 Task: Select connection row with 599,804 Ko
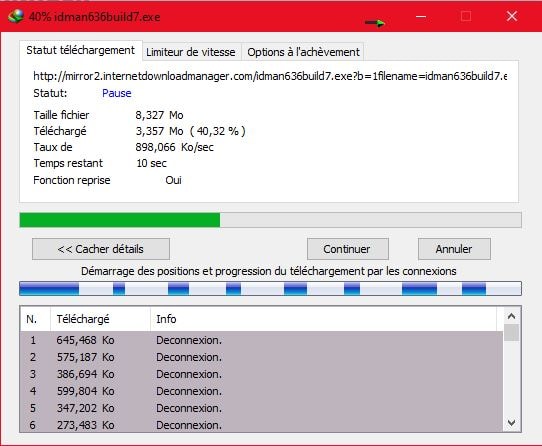tap(261, 391)
